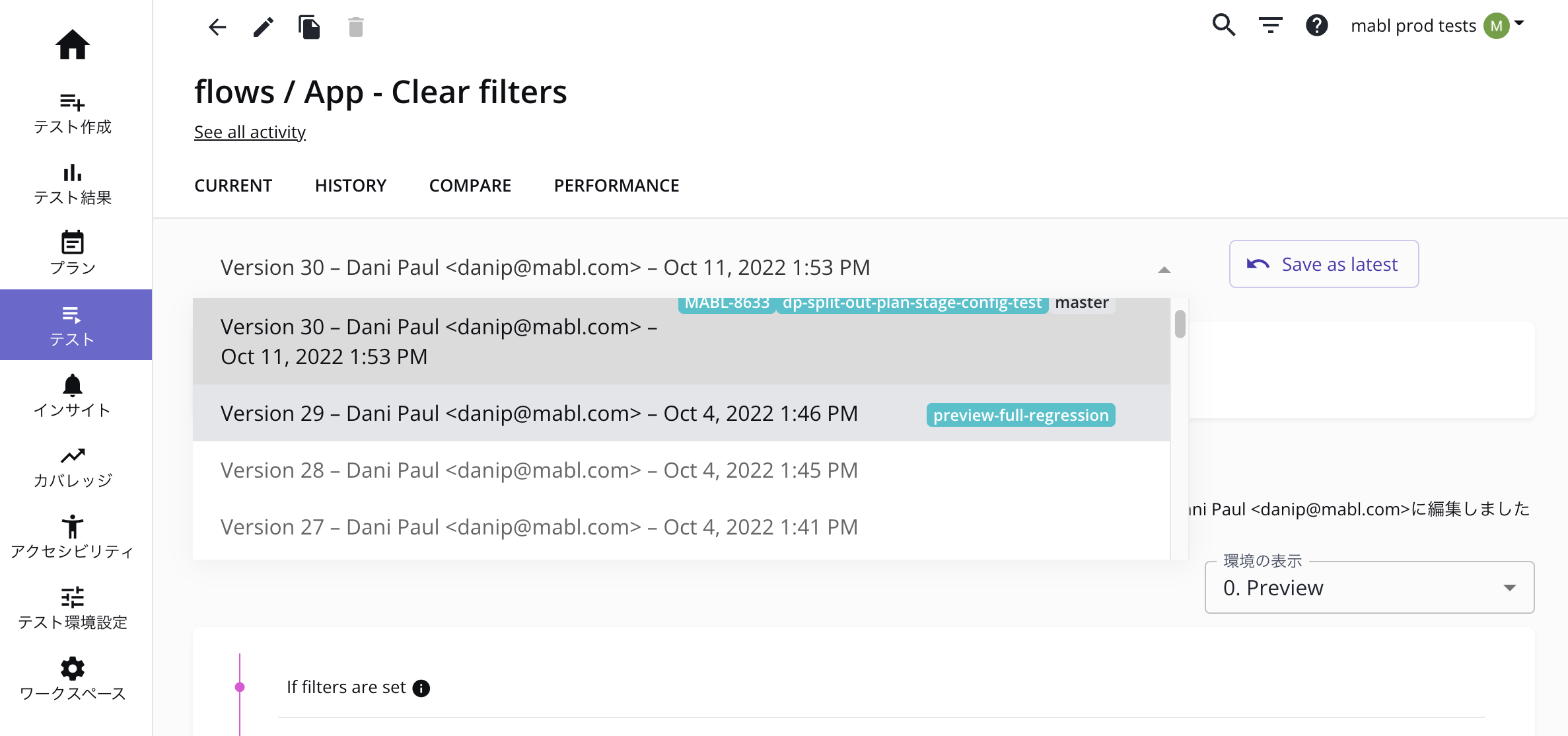Click the duplicate test copy icon
Viewport: 1568px width, 736px height.
coord(309,27)
